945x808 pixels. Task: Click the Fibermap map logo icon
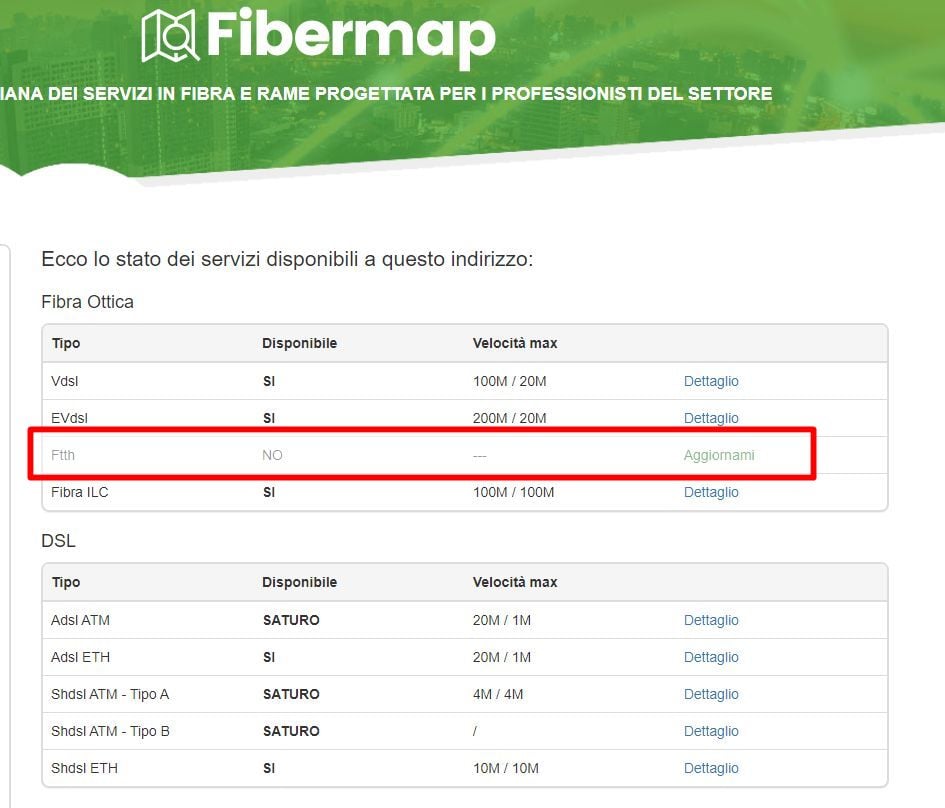tap(170, 36)
